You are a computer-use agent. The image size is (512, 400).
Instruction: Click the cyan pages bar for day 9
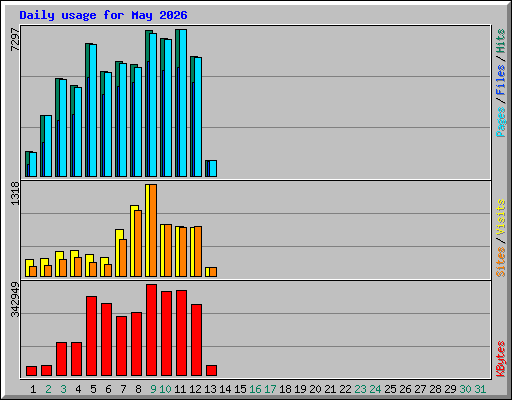coord(153,105)
